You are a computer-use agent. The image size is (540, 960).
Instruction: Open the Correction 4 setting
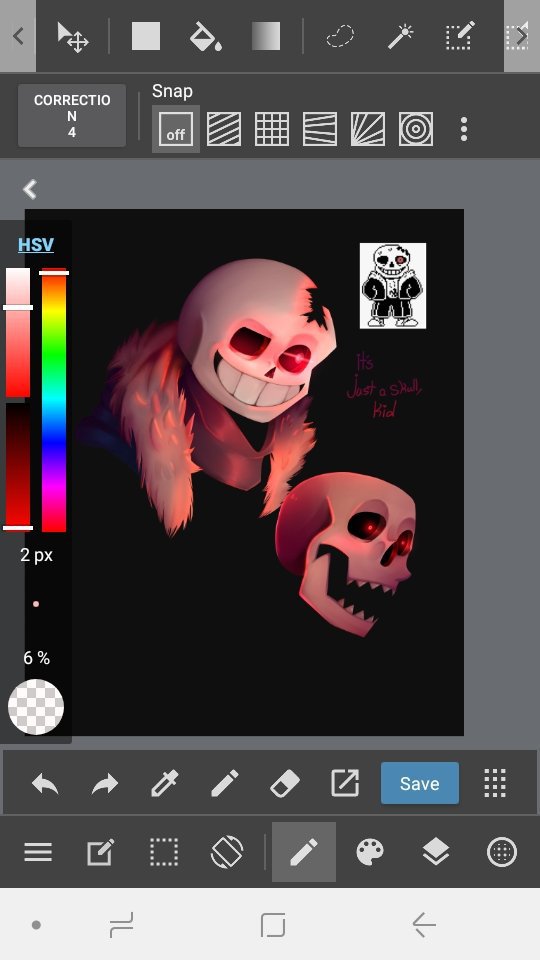click(x=72, y=116)
